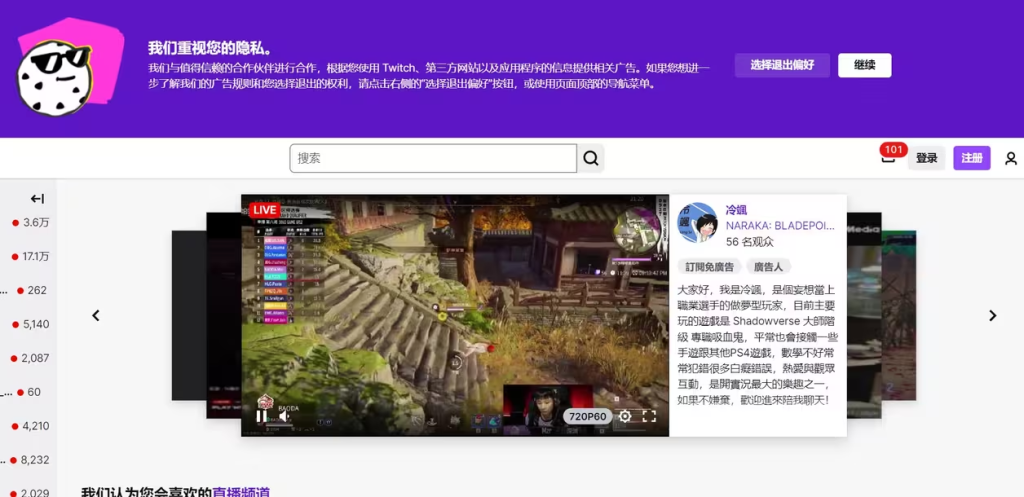Click the cookie mascot image
Image resolution: width=1024 pixels, height=497 pixels.
[x=69, y=69]
